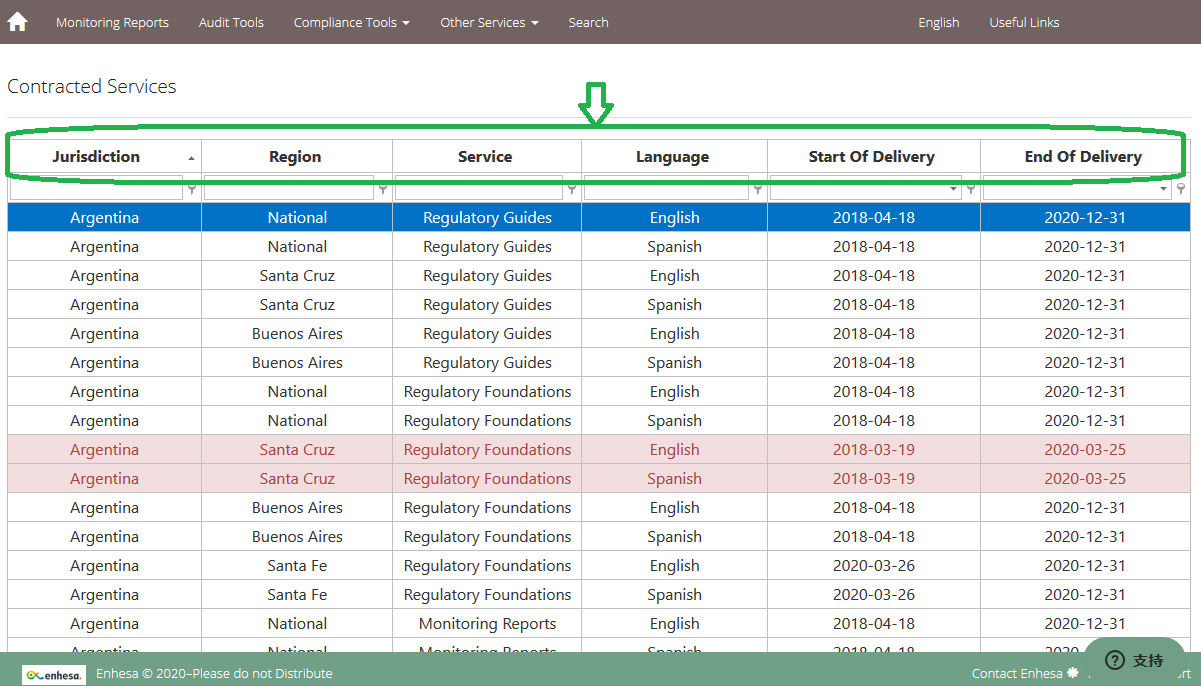This screenshot has width=1201, height=686.
Task: Open the Useful Links link
Action: [1024, 22]
